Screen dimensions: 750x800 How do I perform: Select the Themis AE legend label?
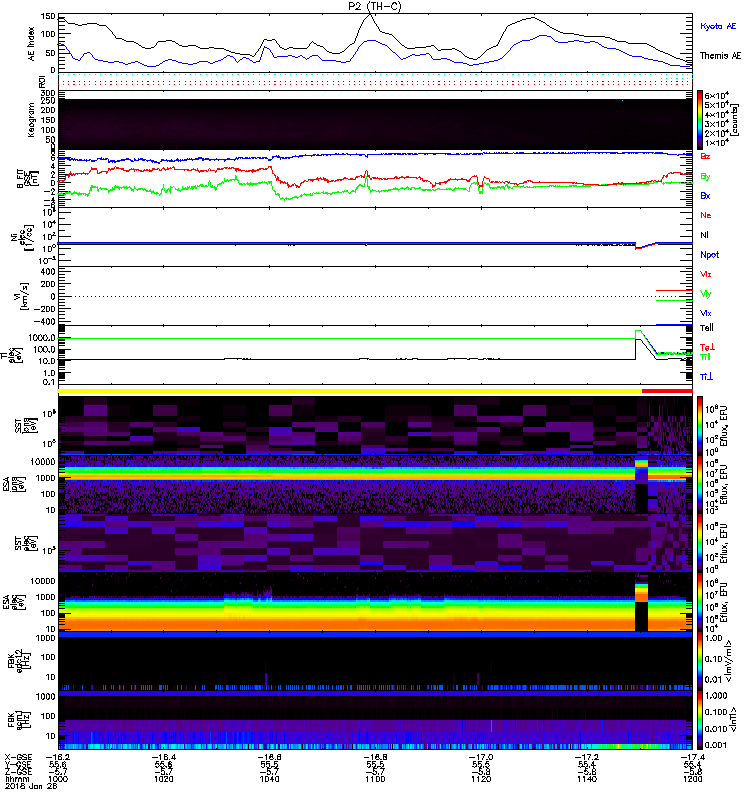point(720,56)
